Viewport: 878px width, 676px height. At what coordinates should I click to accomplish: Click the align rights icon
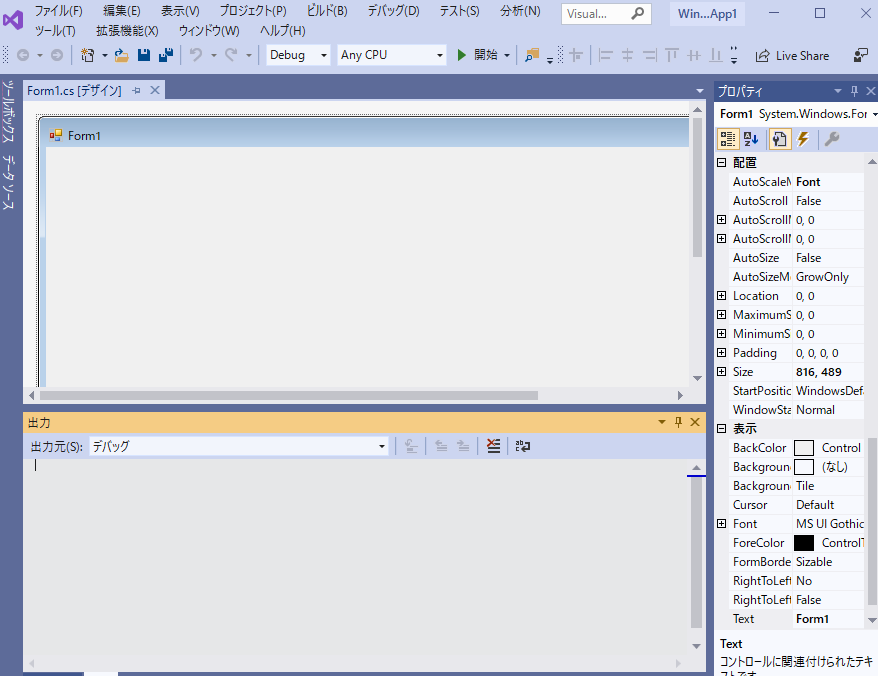click(x=650, y=55)
